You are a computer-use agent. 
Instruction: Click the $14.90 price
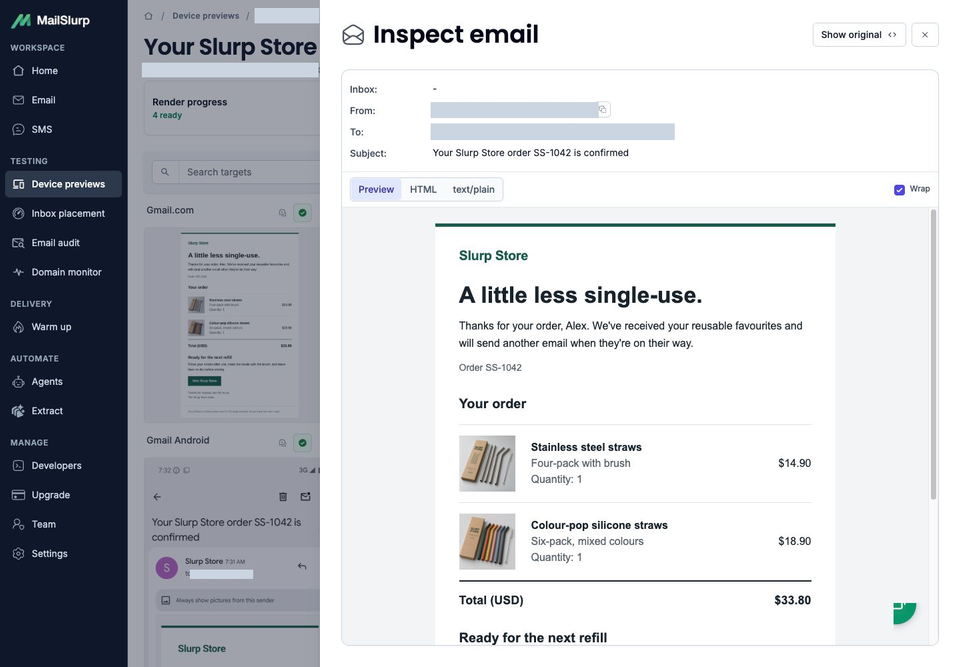click(795, 463)
